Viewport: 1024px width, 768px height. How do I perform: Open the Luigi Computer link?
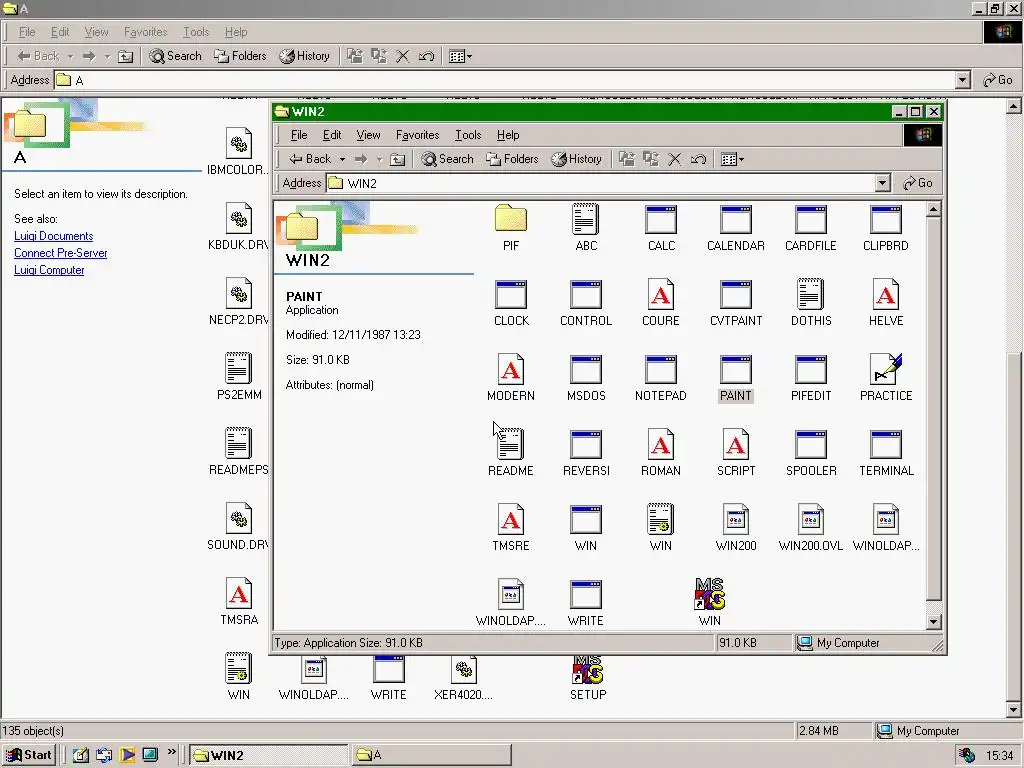(49, 270)
